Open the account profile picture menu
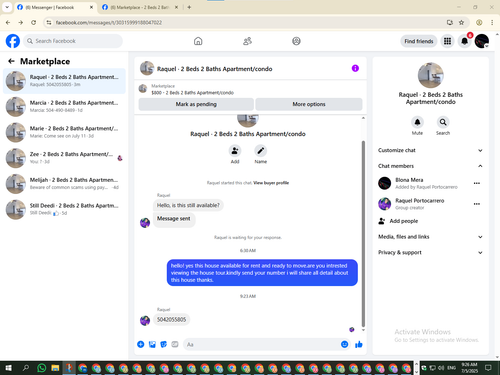500x375 pixels. (482, 41)
